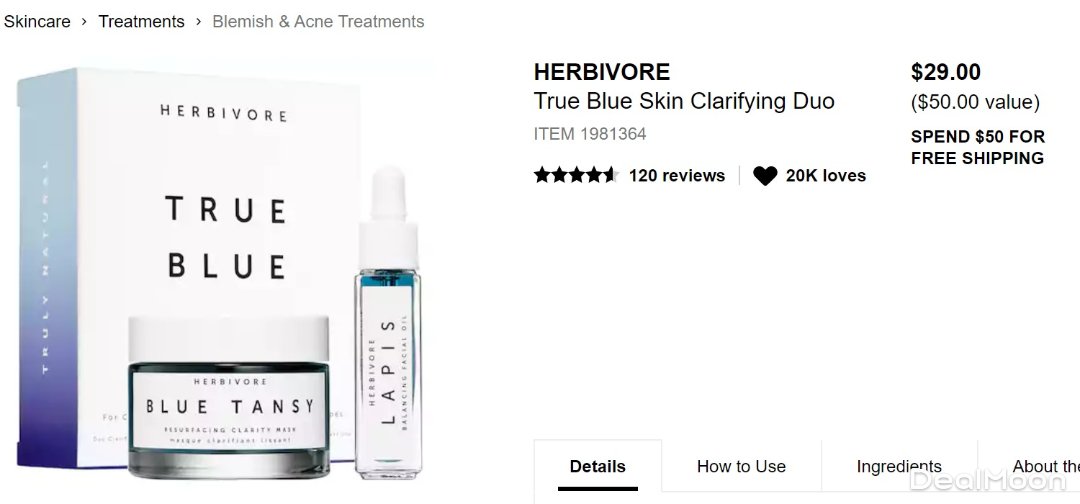
Task: Click the chevron after Skincare breadcrumb
Action: coord(84,21)
